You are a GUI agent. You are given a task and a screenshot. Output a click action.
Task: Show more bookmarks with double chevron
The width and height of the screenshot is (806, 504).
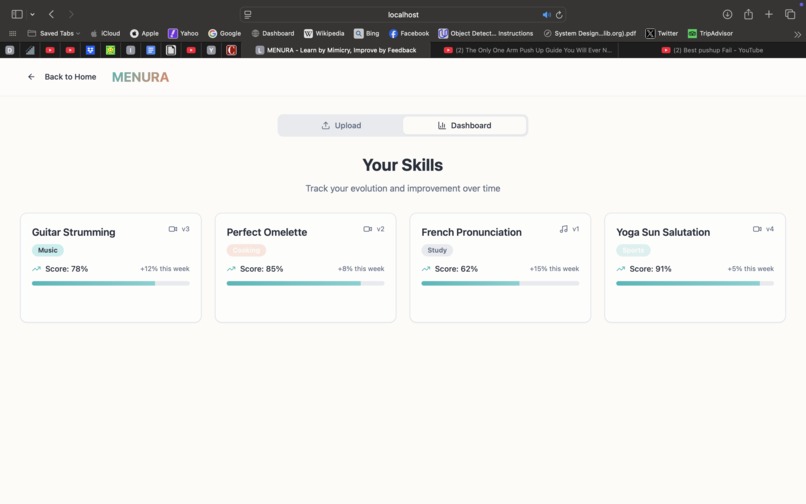tap(797, 34)
